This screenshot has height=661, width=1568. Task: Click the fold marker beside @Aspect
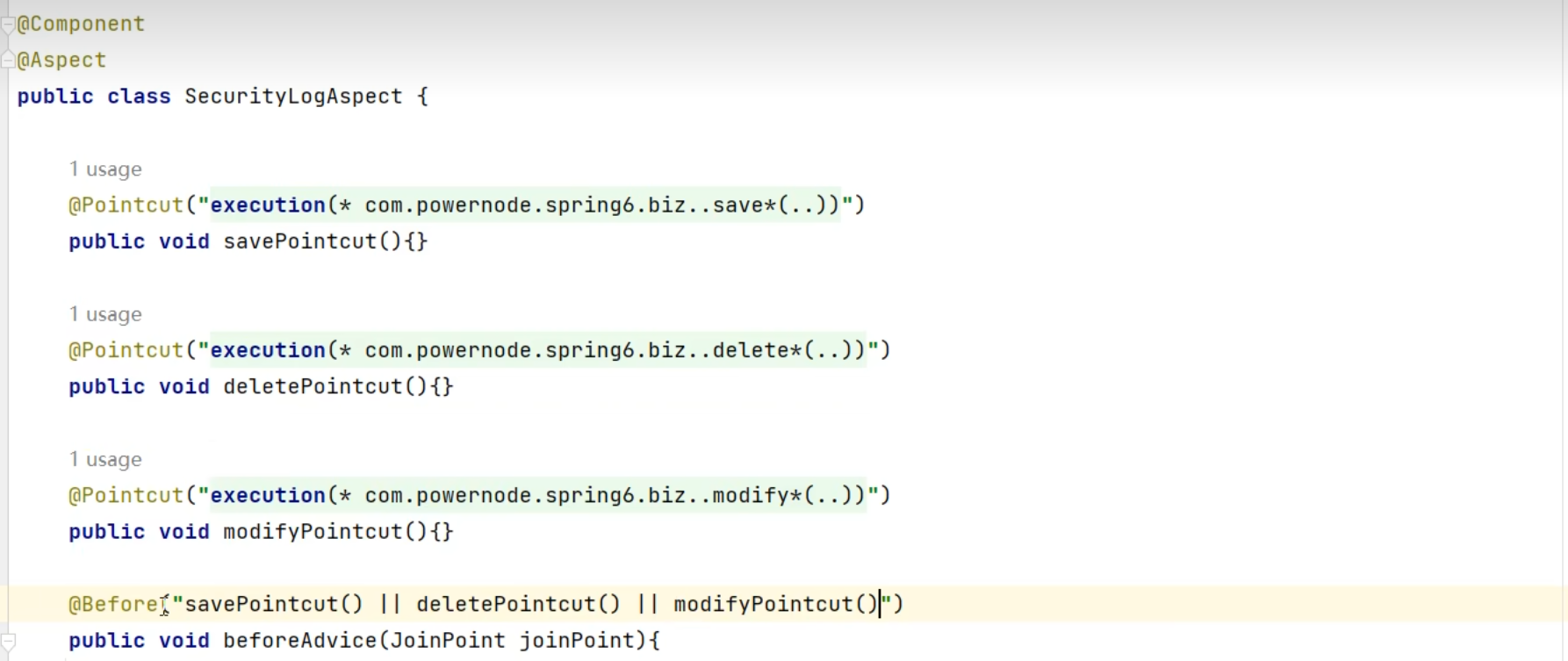point(8,61)
